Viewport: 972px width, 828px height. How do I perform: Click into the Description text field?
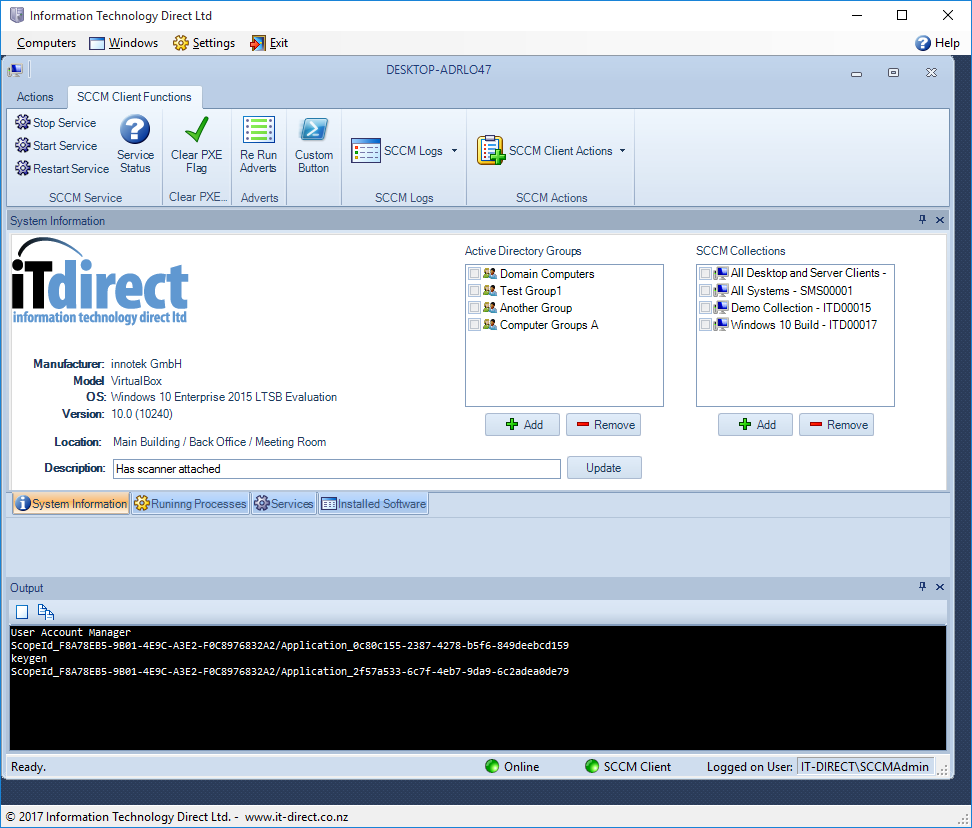pyautogui.click(x=336, y=469)
